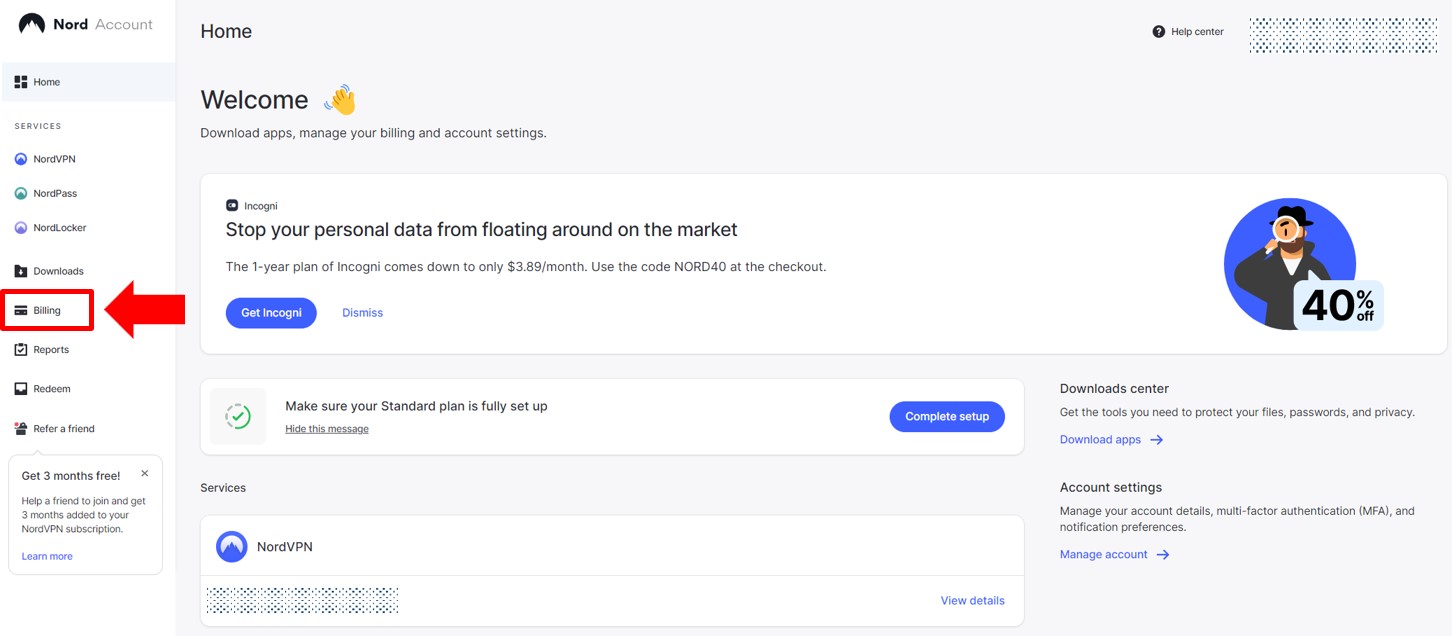
Task: Click Learn more in the referral card
Action: (46, 555)
